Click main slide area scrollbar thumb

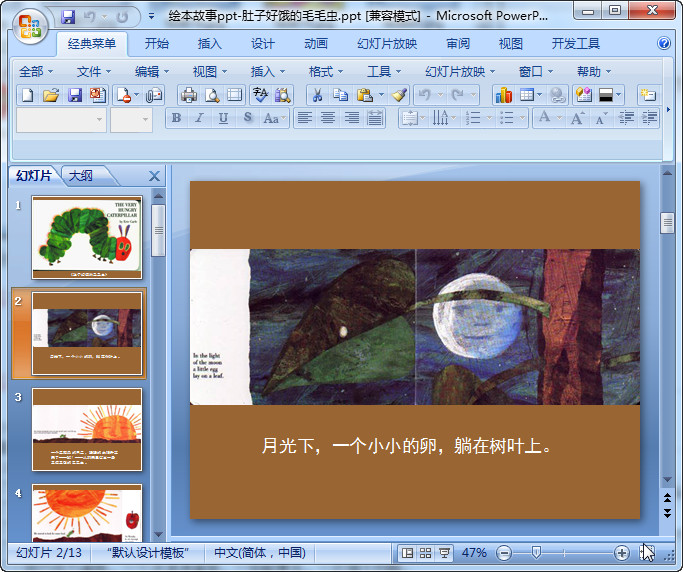tap(667, 223)
